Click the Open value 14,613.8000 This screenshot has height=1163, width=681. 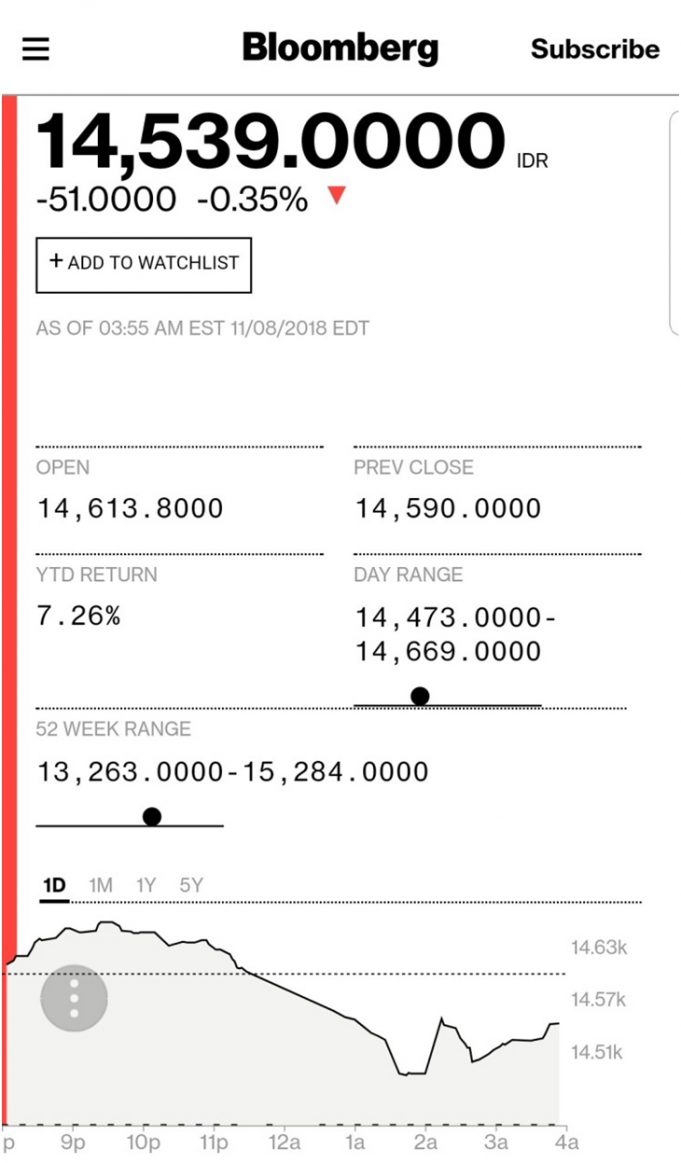coord(130,508)
